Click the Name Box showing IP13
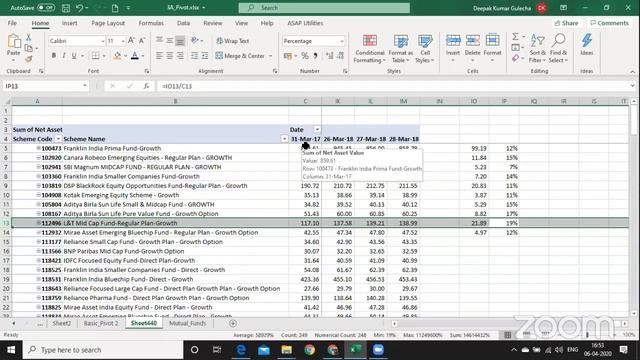 click(x=45, y=86)
